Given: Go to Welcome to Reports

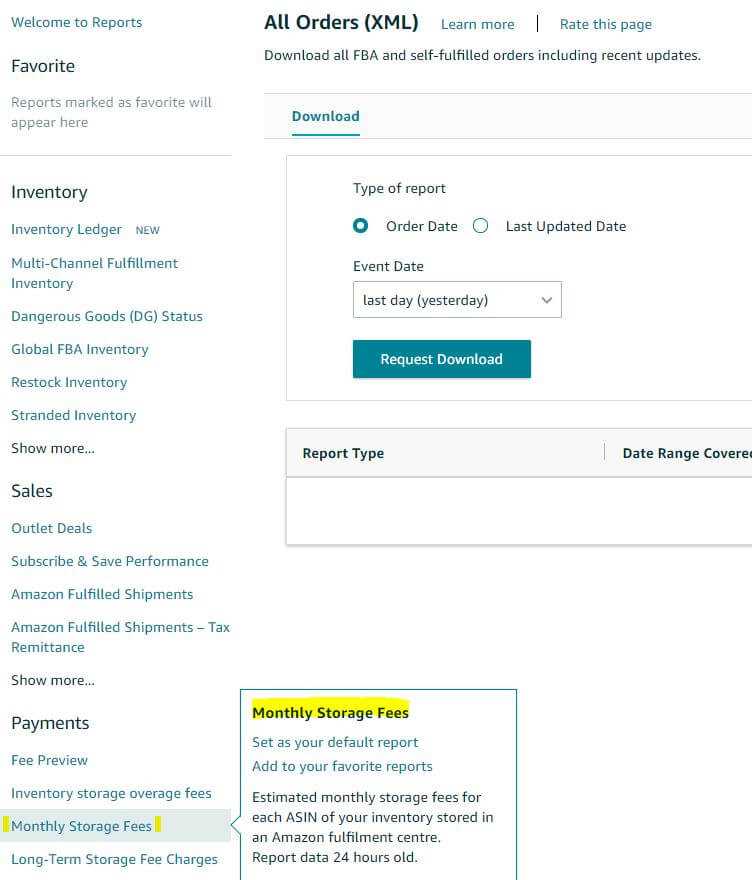Looking at the screenshot, I should 76,22.
